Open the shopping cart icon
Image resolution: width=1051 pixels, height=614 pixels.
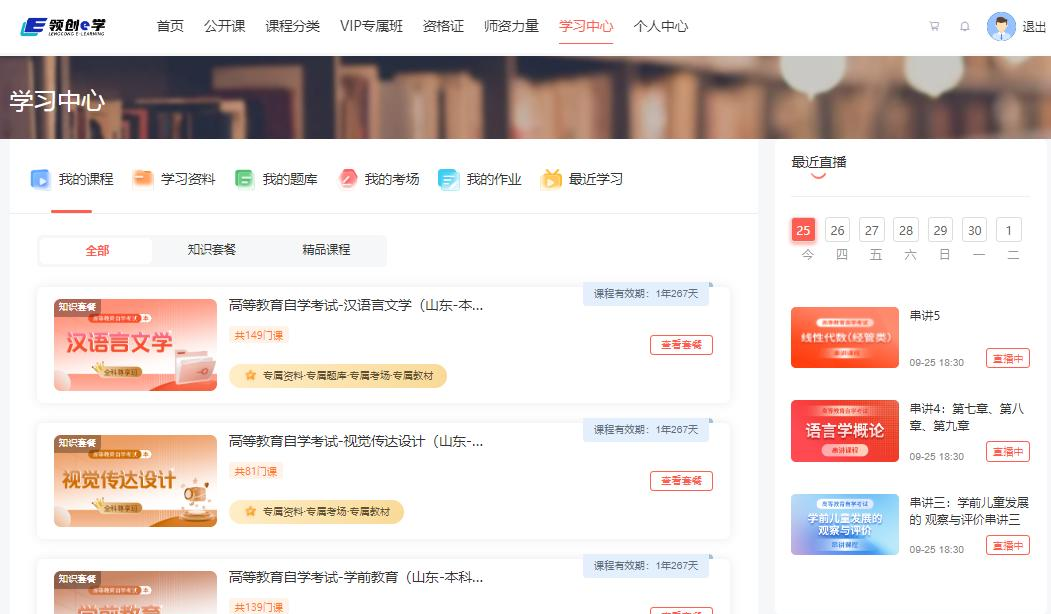pyautogui.click(x=935, y=27)
